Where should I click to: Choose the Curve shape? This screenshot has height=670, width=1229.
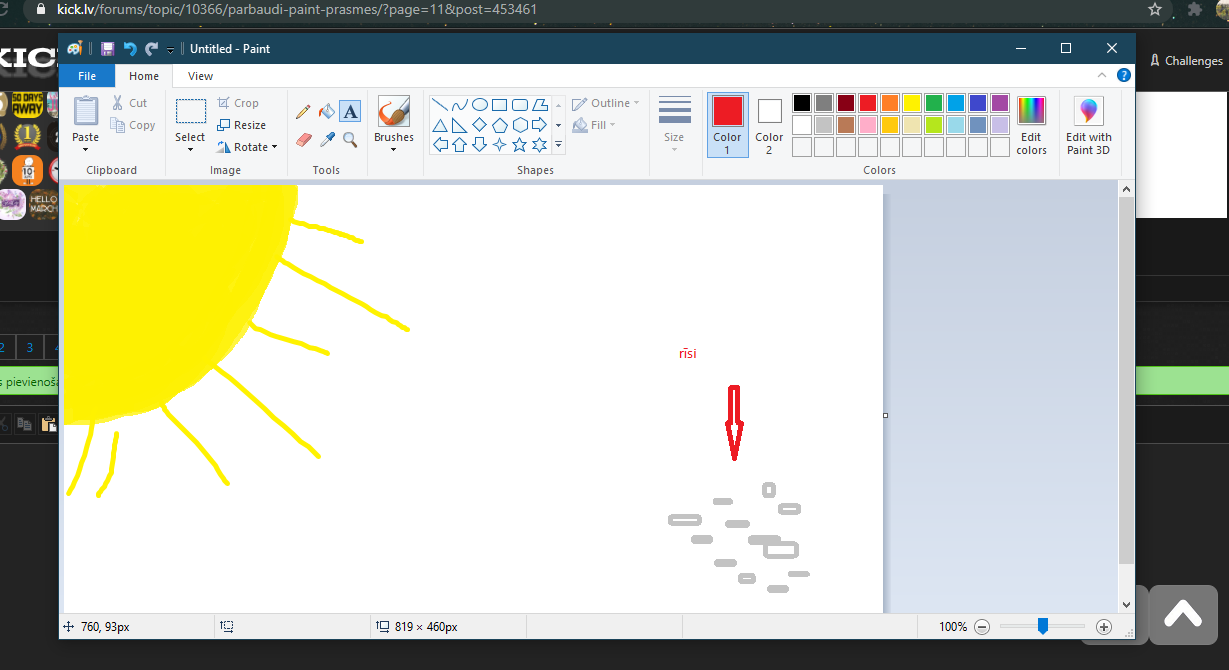(459, 105)
